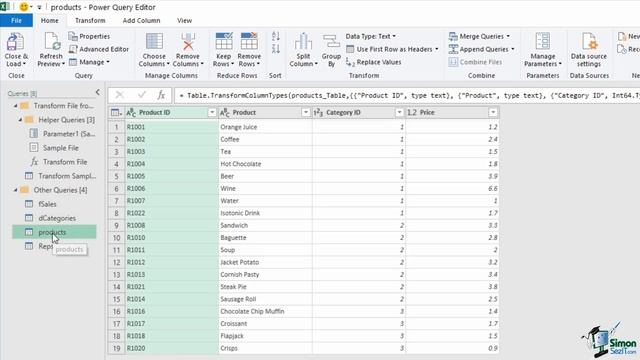Click the price 6.6 cell
The width and height of the screenshot is (640, 360).
(x=452, y=189)
